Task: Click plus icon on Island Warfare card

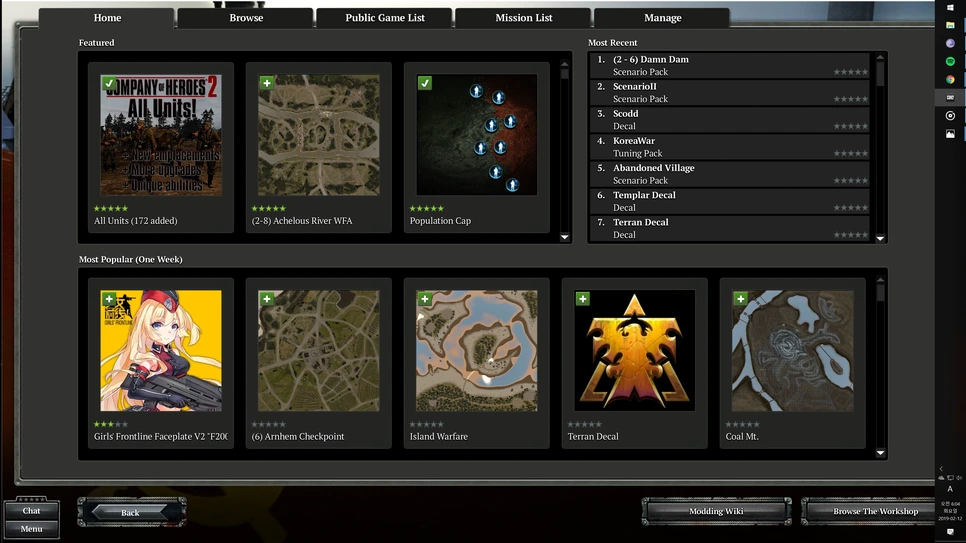Action: click(424, 299)
